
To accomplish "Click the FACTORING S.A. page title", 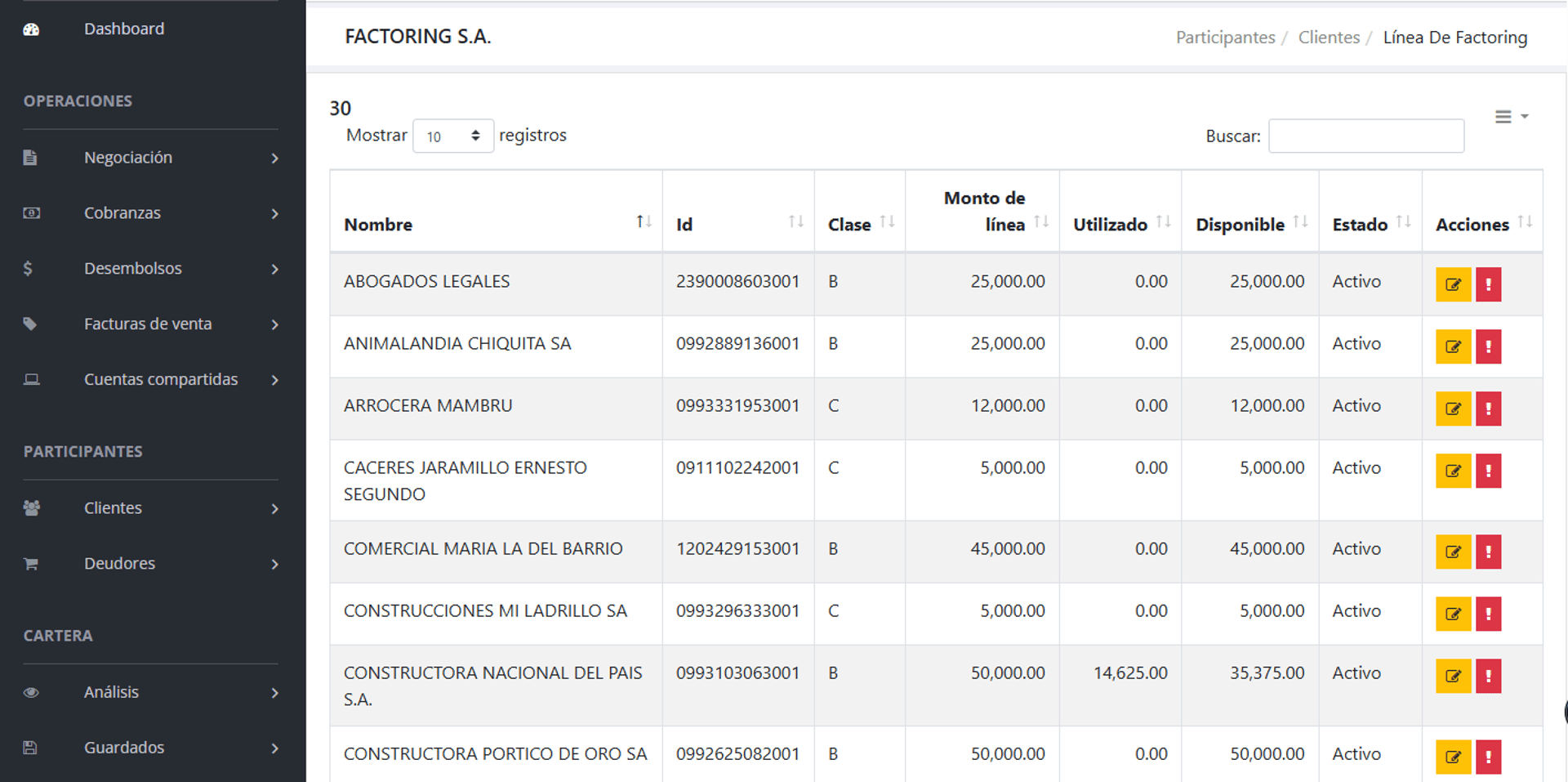I will pyautogui.click(x=418, y=37).
